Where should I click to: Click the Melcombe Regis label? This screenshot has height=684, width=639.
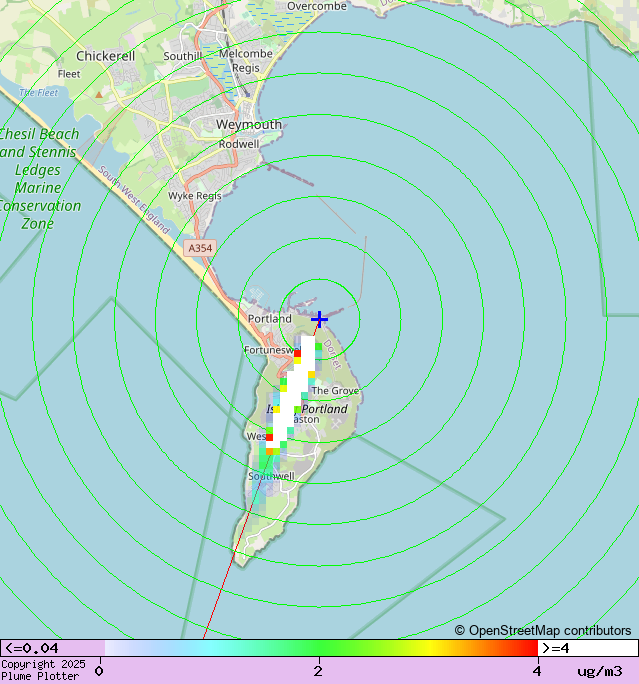tap(246, 61)
